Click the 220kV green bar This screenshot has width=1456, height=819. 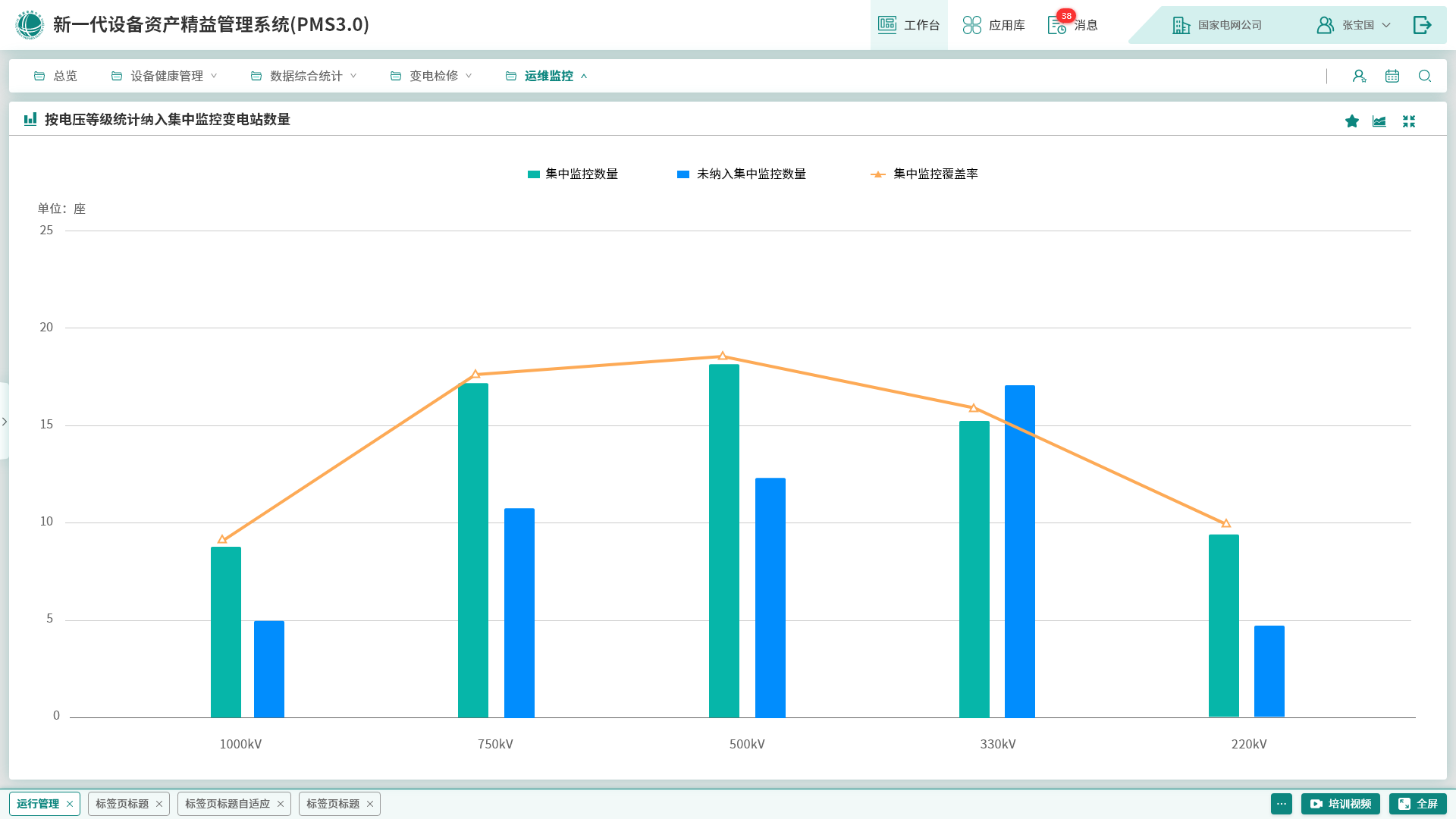pyautogui.click(x=1224, y=626)
